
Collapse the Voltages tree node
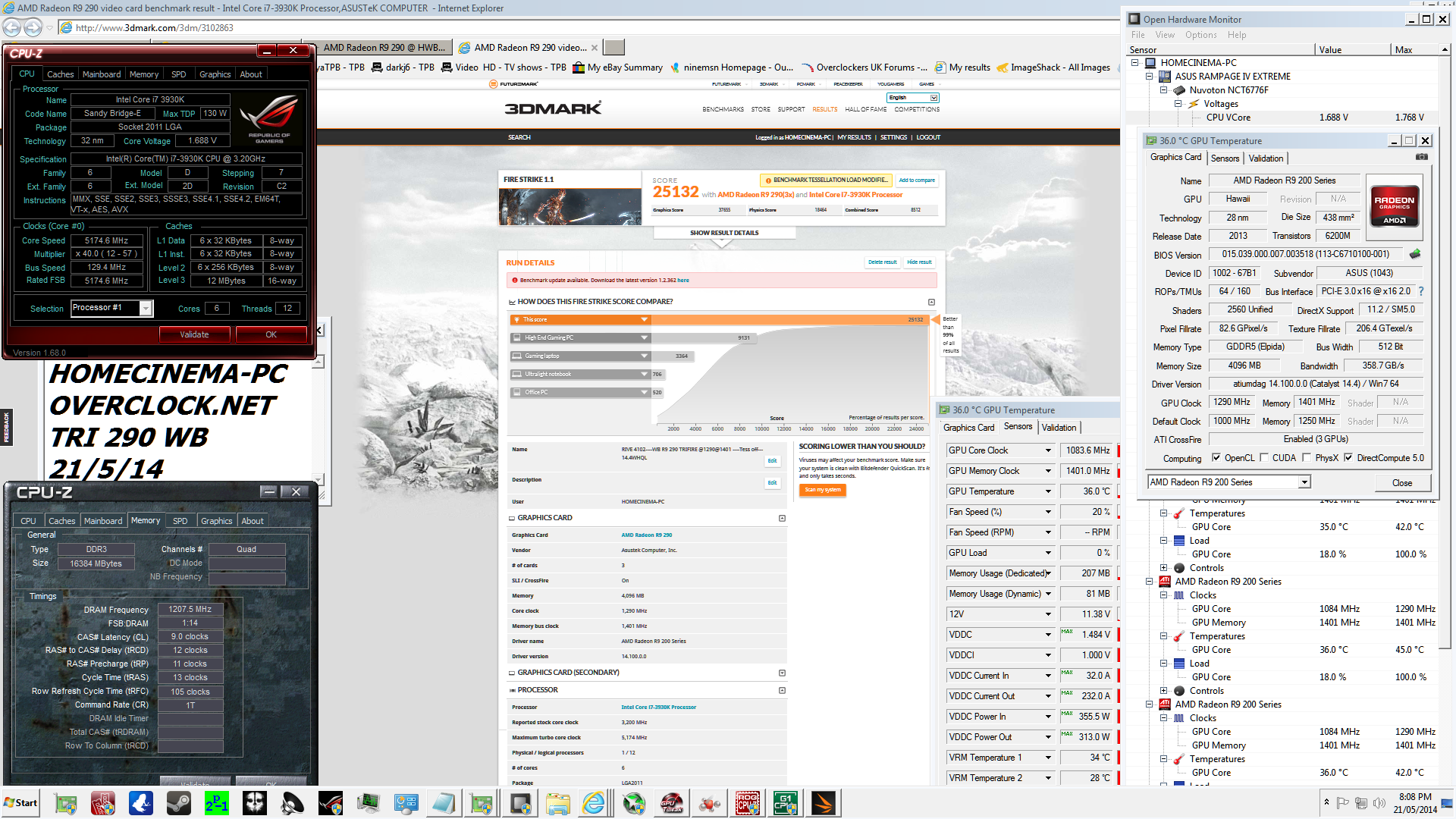coord(1178,104)
